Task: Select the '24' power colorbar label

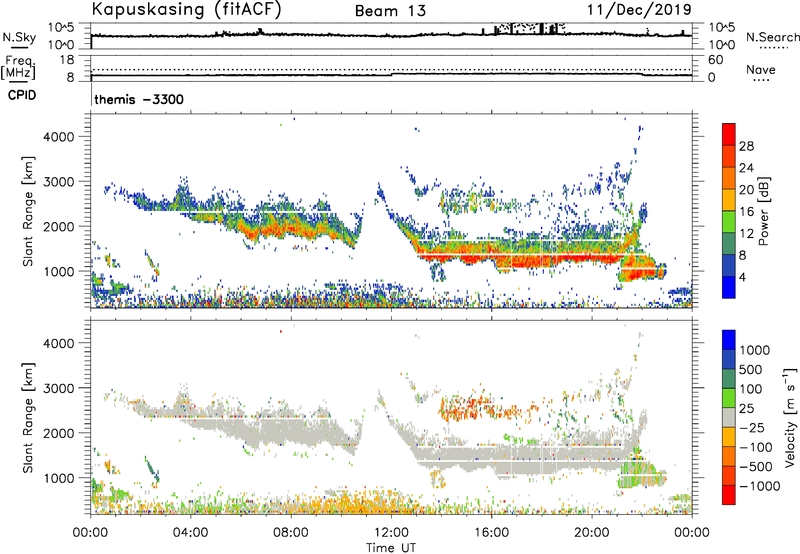Action: pyautogui.click(x=746, y=168)
